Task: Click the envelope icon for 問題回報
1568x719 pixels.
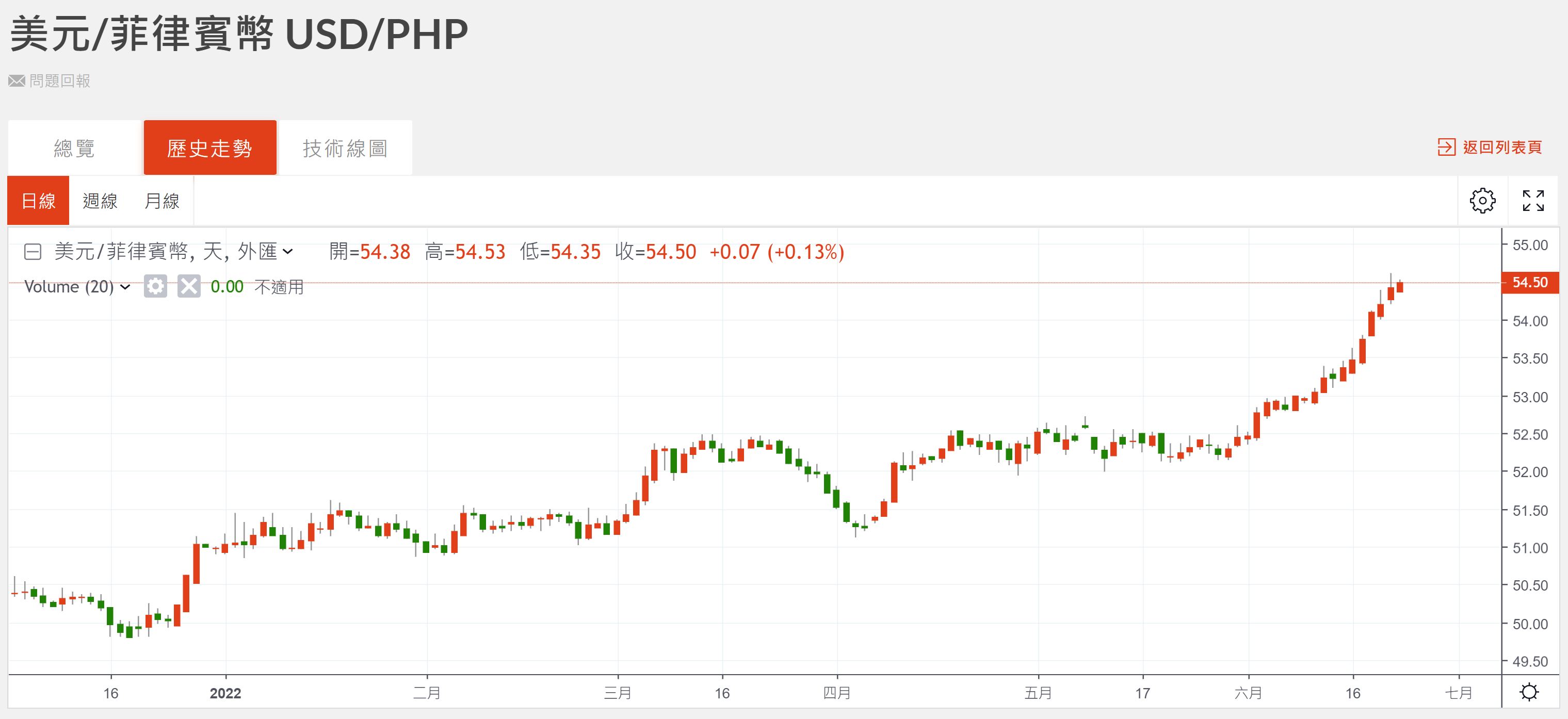Action: [x=17, y=81]
